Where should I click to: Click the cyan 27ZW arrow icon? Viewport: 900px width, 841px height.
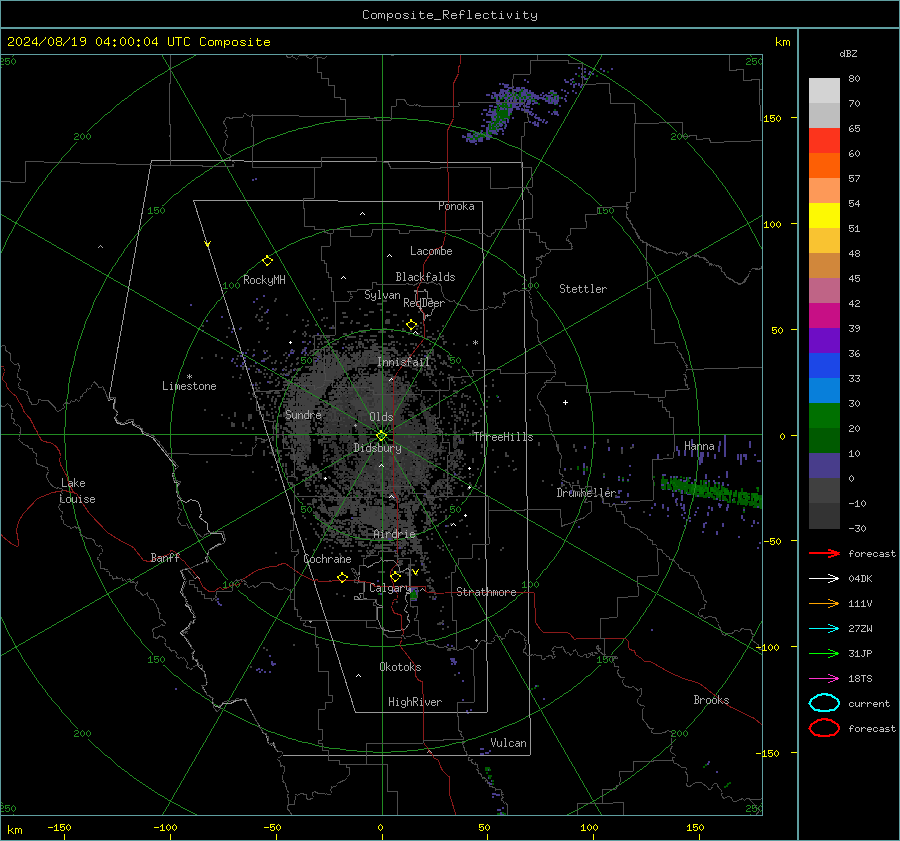pos(824,629)
